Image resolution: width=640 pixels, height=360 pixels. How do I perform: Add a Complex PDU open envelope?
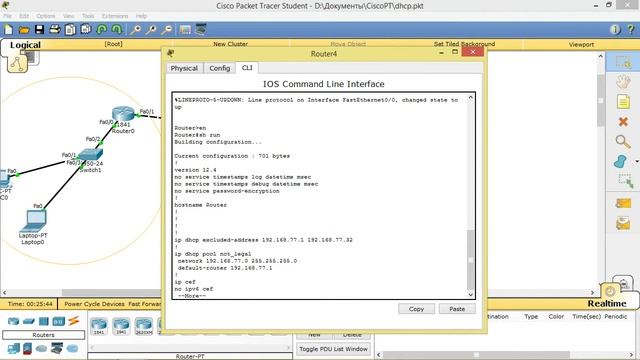click(623, 223)
